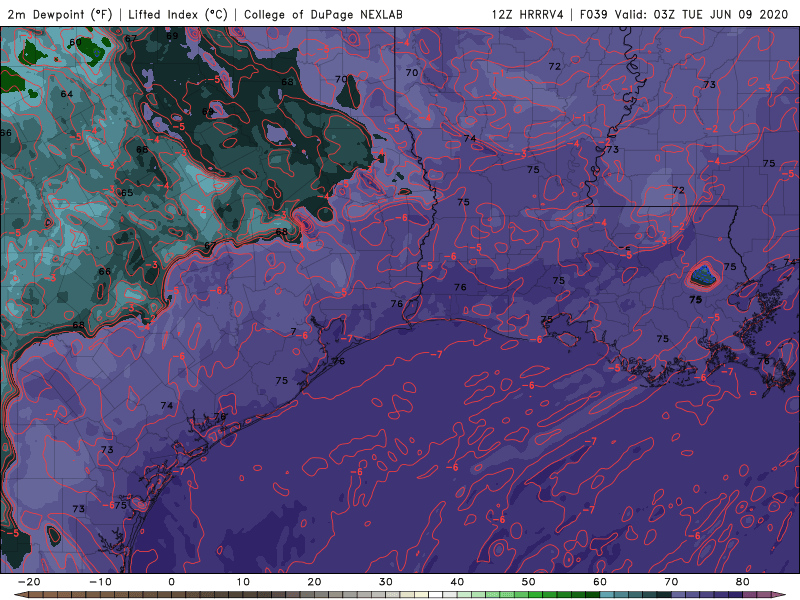Screen dimensions: 800x600
Task: Click the '-10' color scale label
Action: click(x=100, y=582)
